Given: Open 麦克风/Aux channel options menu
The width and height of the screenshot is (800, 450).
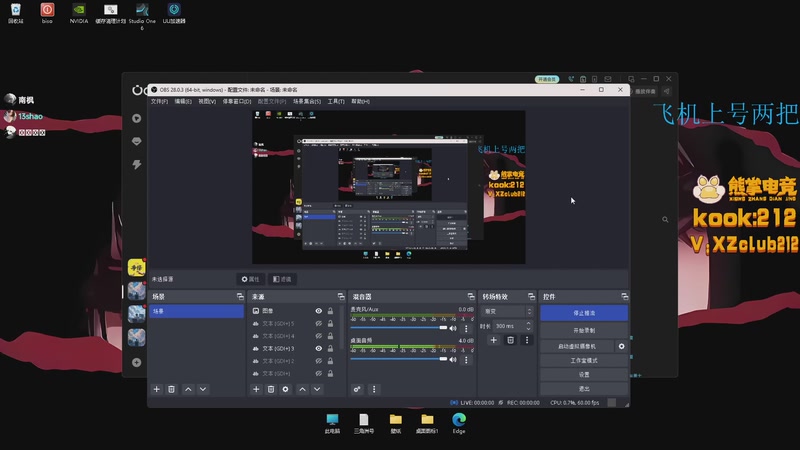Looking at the screenshot, I should [466, 329].
